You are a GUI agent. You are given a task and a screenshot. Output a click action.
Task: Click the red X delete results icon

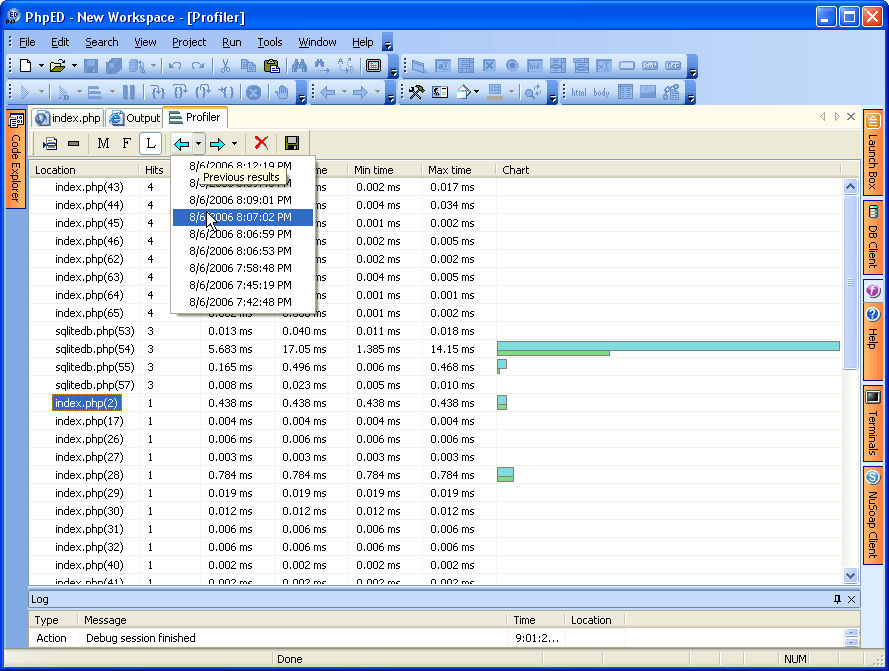pyautogui.click(x=261, y=144)
